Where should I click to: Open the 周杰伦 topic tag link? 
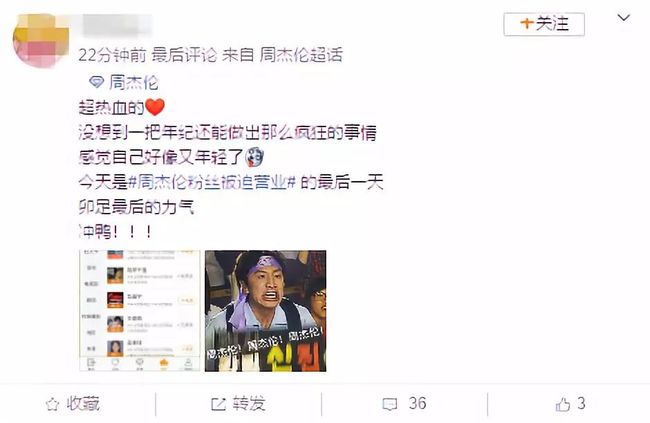[x=133, y=82]
